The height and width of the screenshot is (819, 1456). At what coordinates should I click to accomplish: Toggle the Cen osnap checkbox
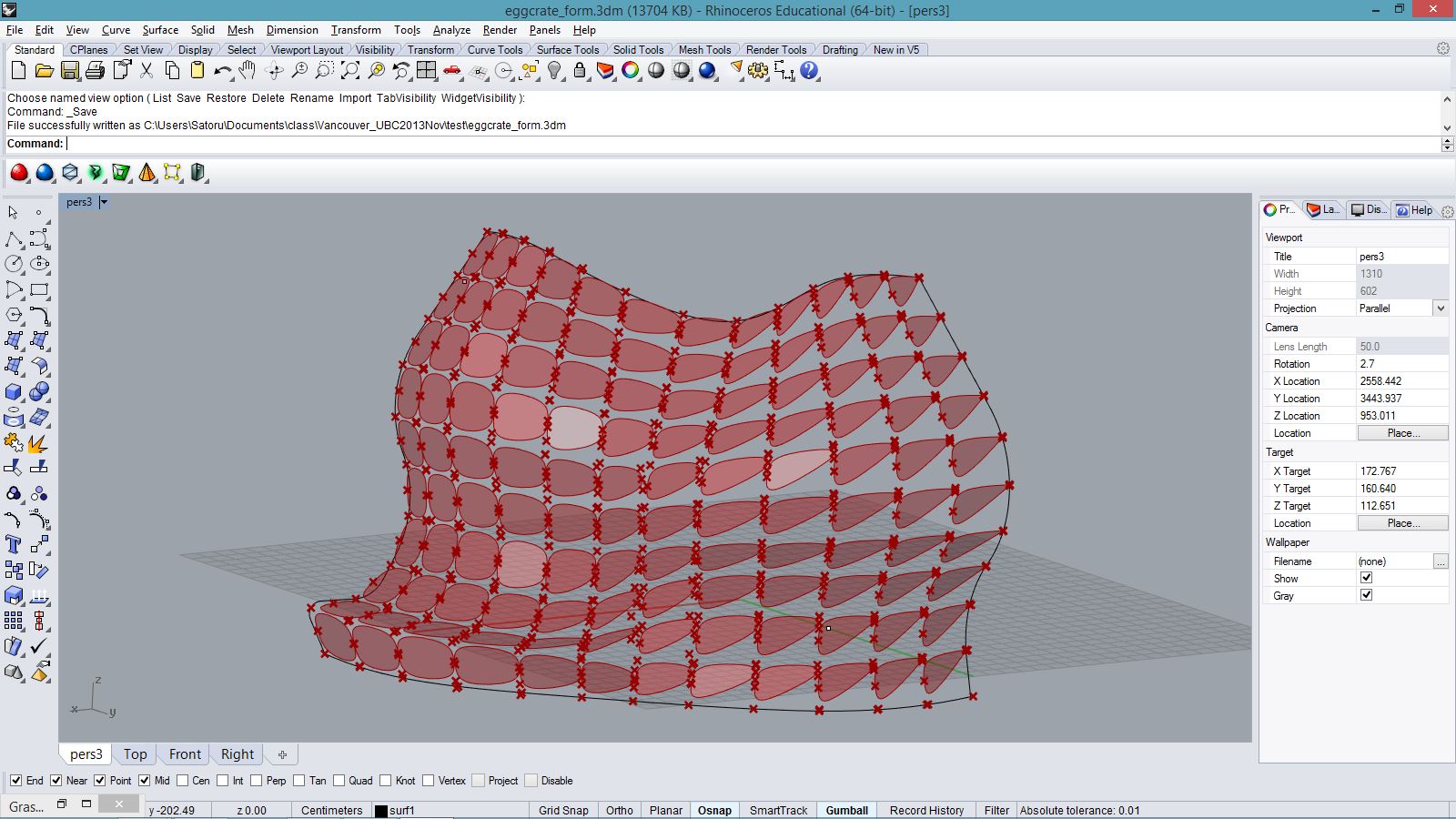point(183,781)
